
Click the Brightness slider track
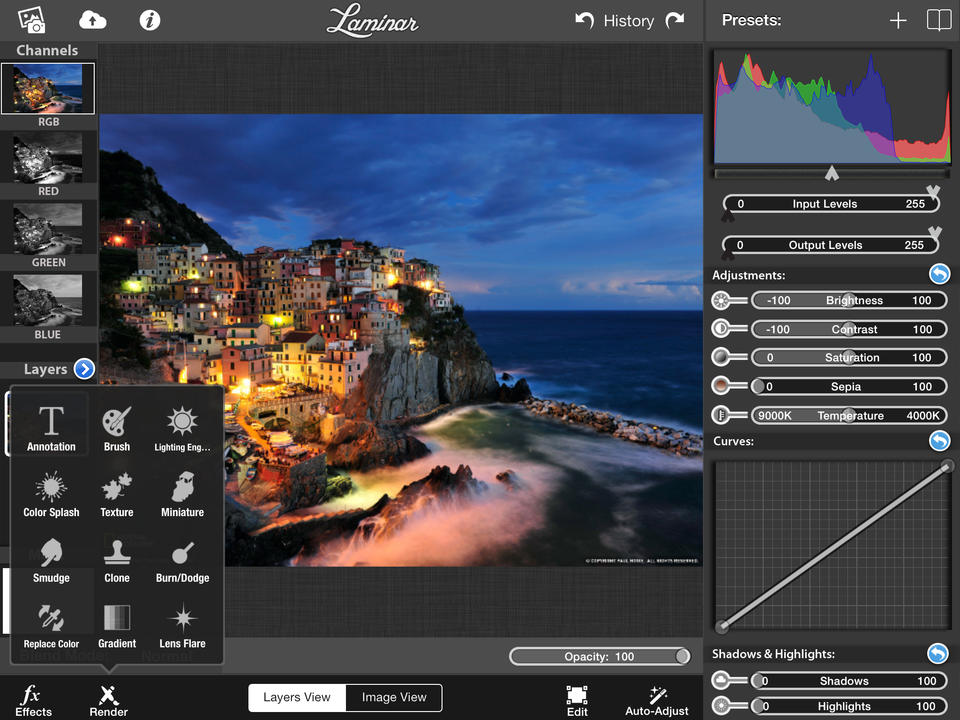pyautogui.click(x=849, y=300)
